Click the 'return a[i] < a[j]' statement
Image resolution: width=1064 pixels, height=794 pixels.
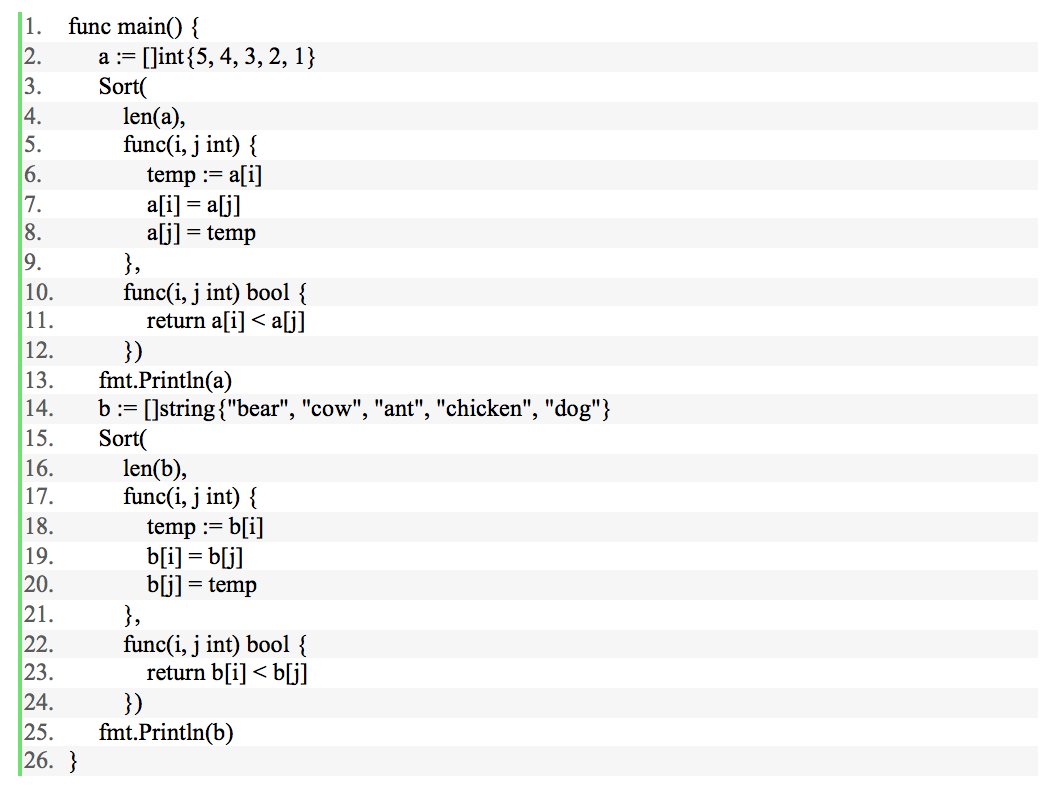point(226,322)
